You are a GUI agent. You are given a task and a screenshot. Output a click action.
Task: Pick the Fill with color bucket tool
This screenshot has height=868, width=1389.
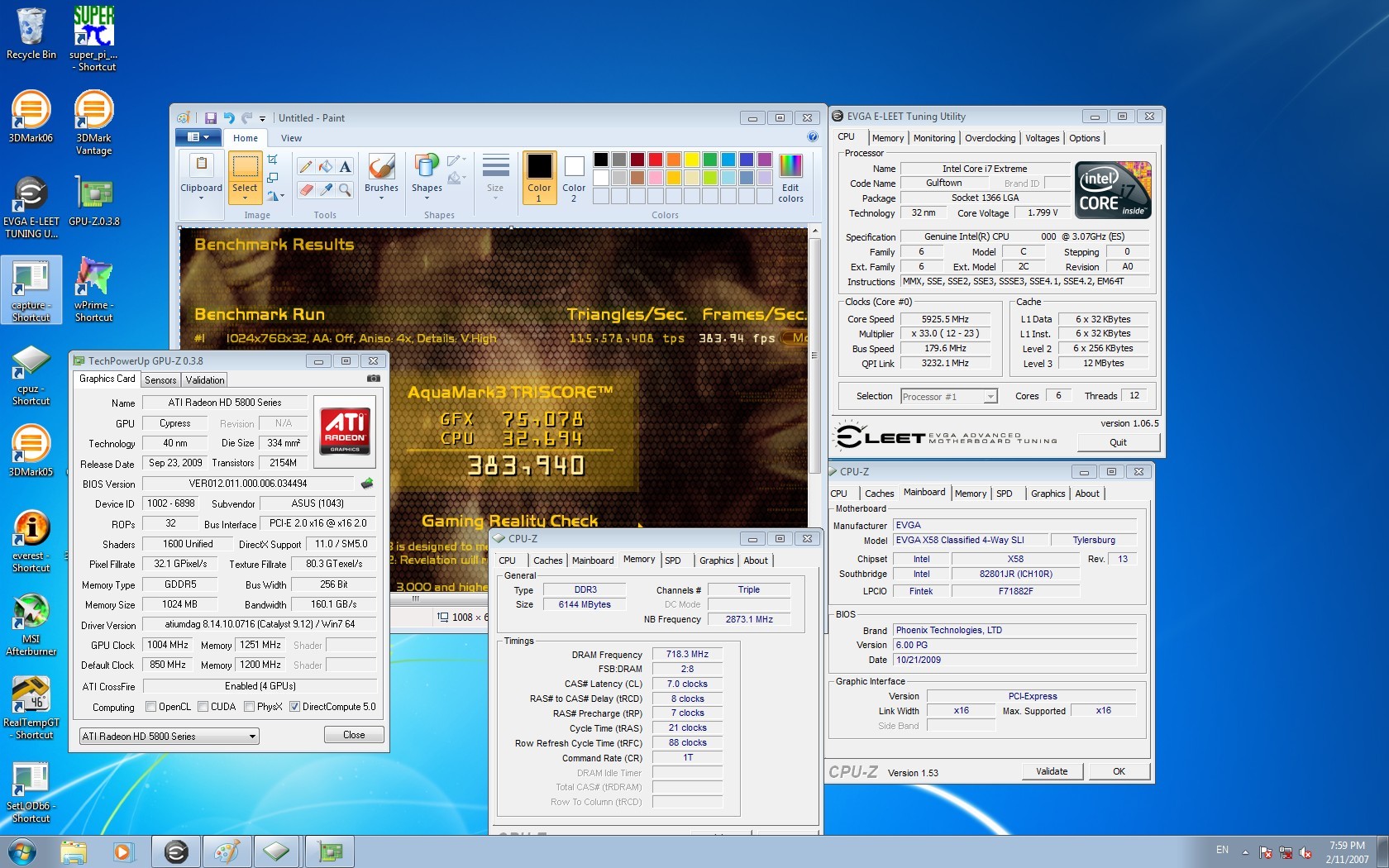coord(326,166)
